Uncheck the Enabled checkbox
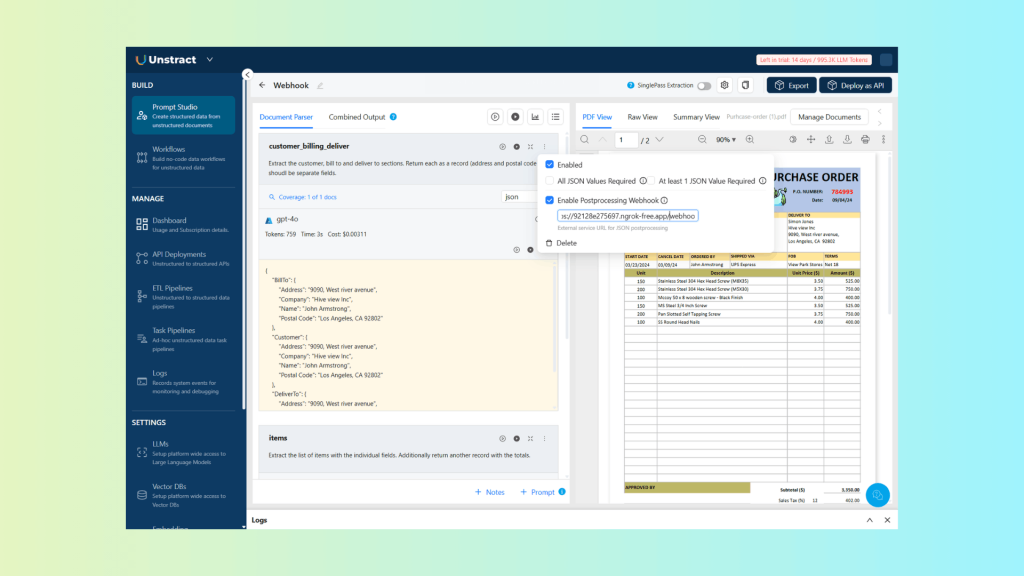Image resolution: width=1024 pixels, height=576 pixels. coord(550,164)
